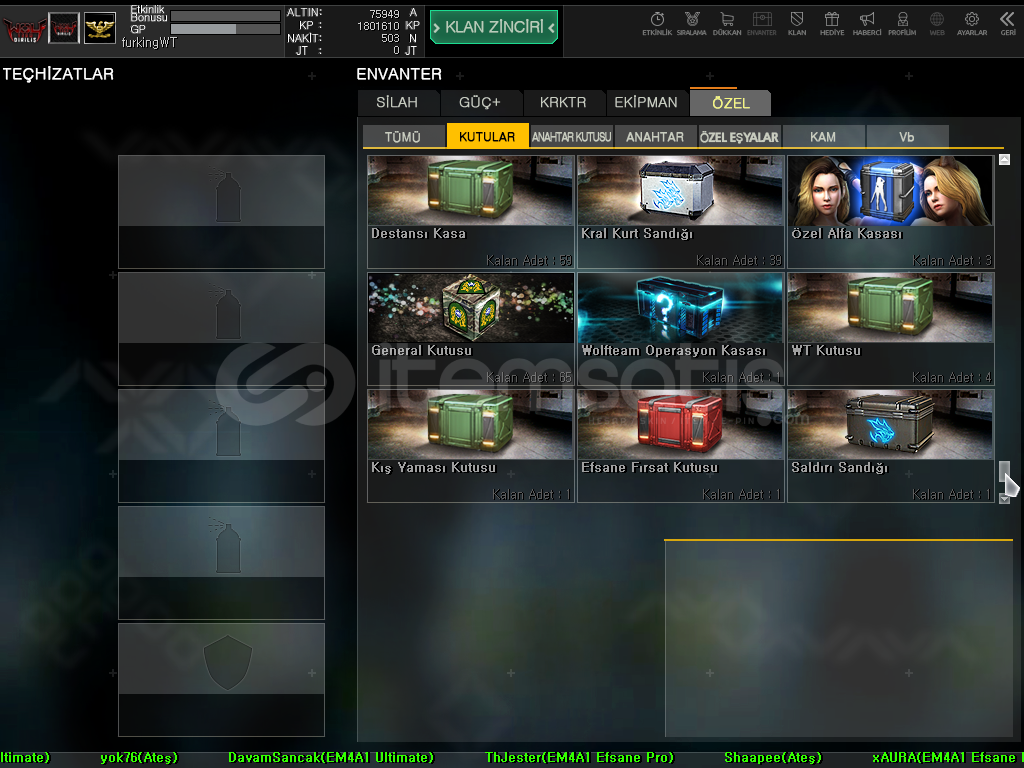Click the empty shield equipment slot
Image resolution: width=1024 pixels, height=768 pixels.
click(x=221, y=680)
